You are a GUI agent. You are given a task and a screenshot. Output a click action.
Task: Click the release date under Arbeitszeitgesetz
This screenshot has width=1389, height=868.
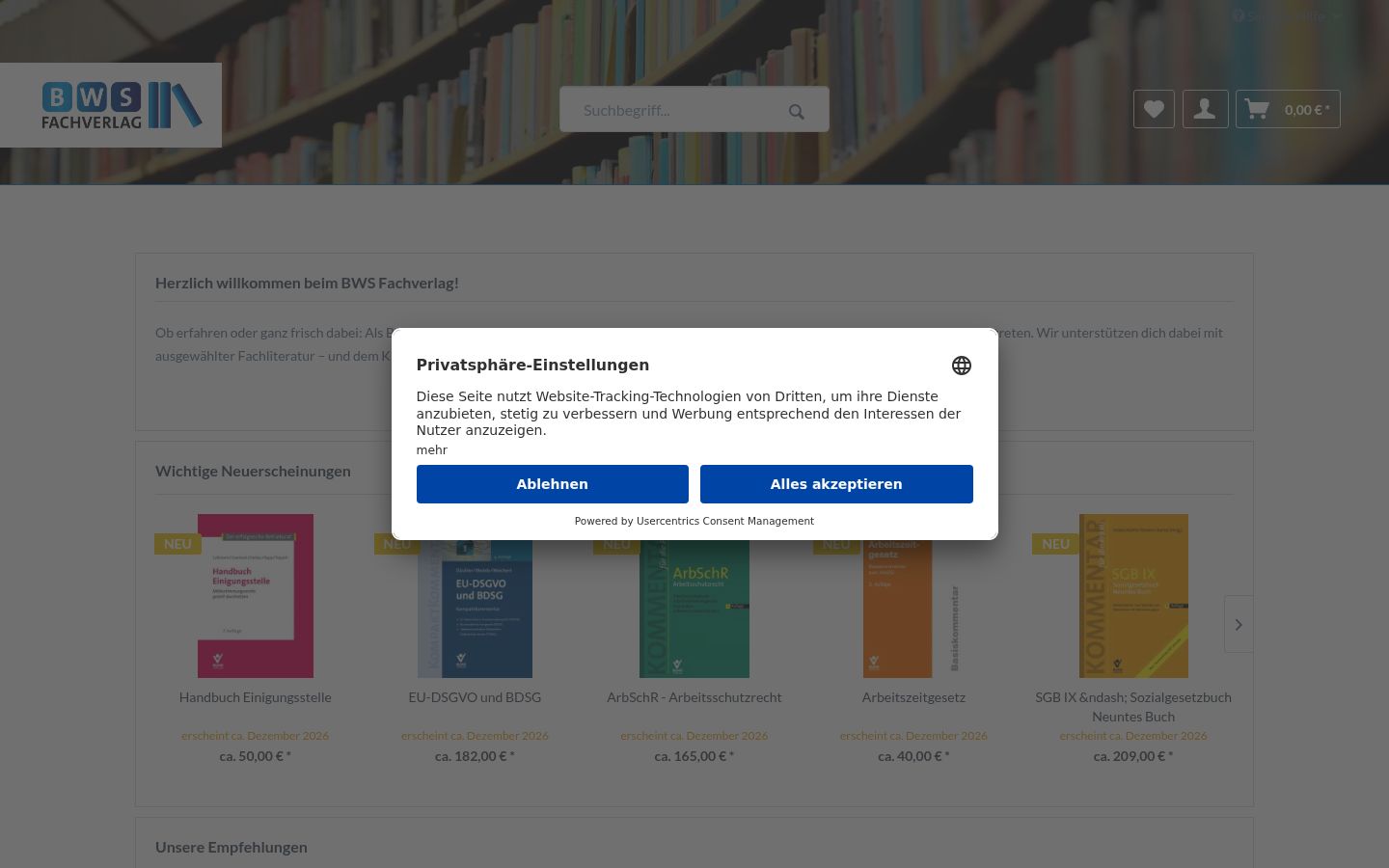[913, 735]
